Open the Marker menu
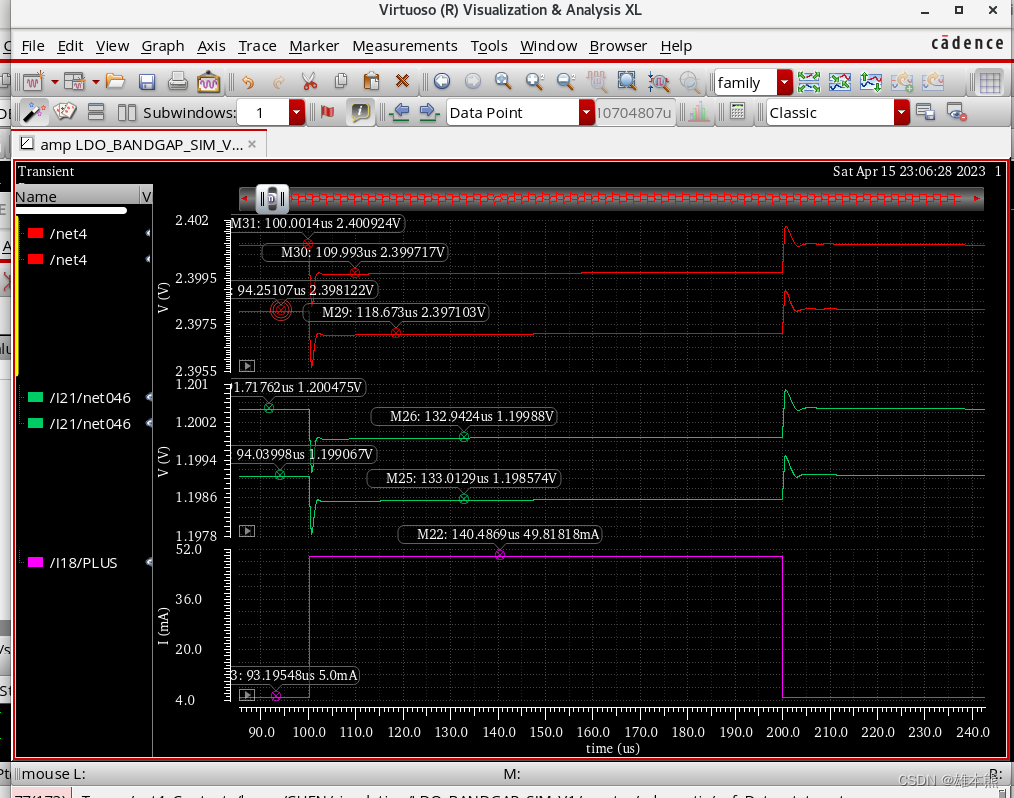 (314, 46)
